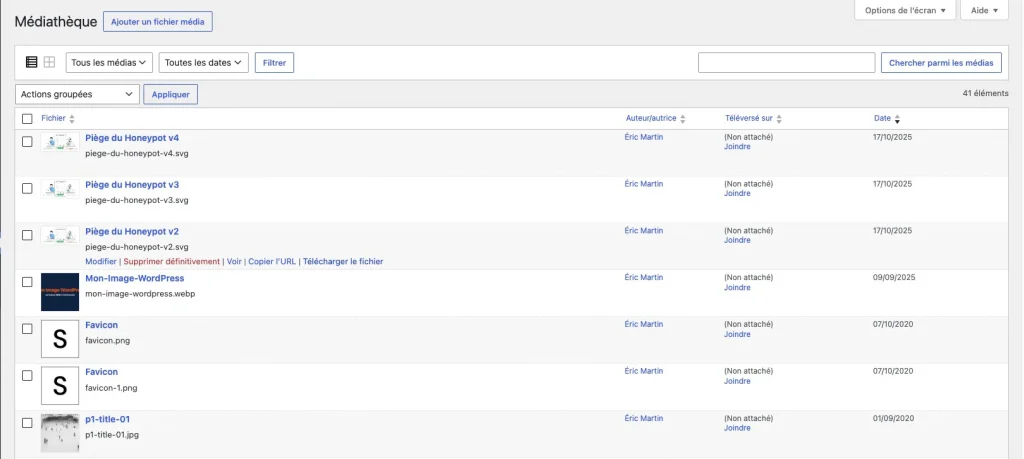Click Joindre for Piège du Honeypot v3
Viewport: 1024px width, 459px height.
pyautogui.click(x=737, y=193)
